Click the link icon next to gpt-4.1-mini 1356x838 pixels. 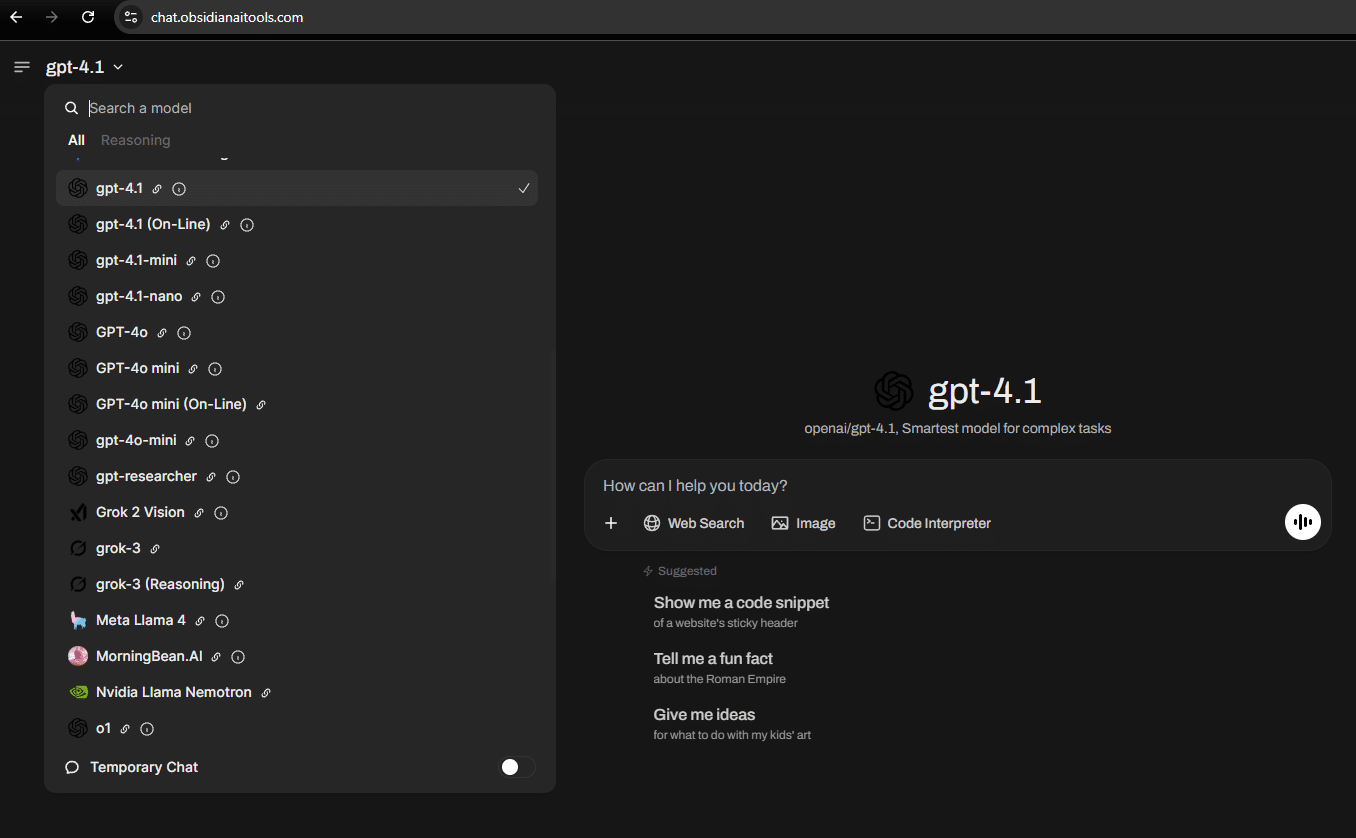tap(191, 261)
